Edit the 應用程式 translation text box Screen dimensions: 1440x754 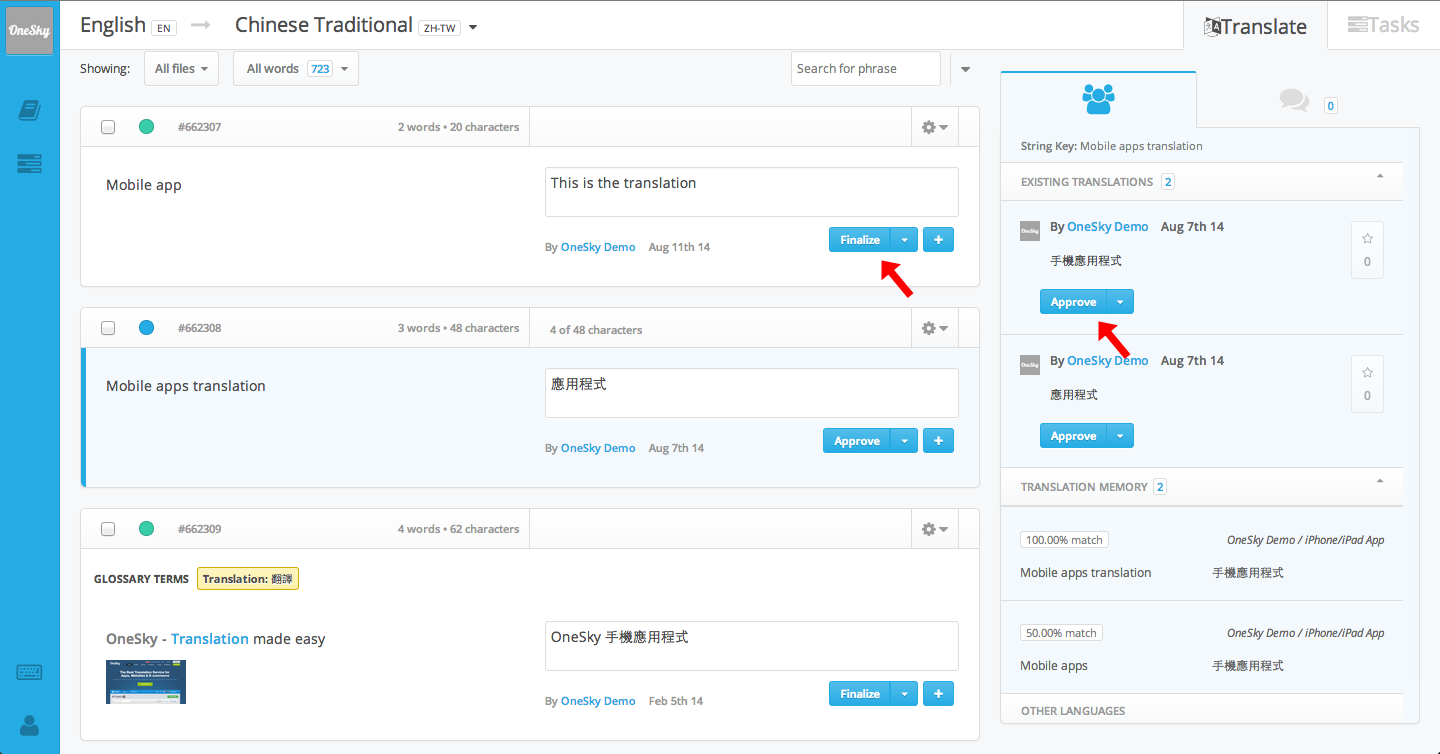pos(752,393)
